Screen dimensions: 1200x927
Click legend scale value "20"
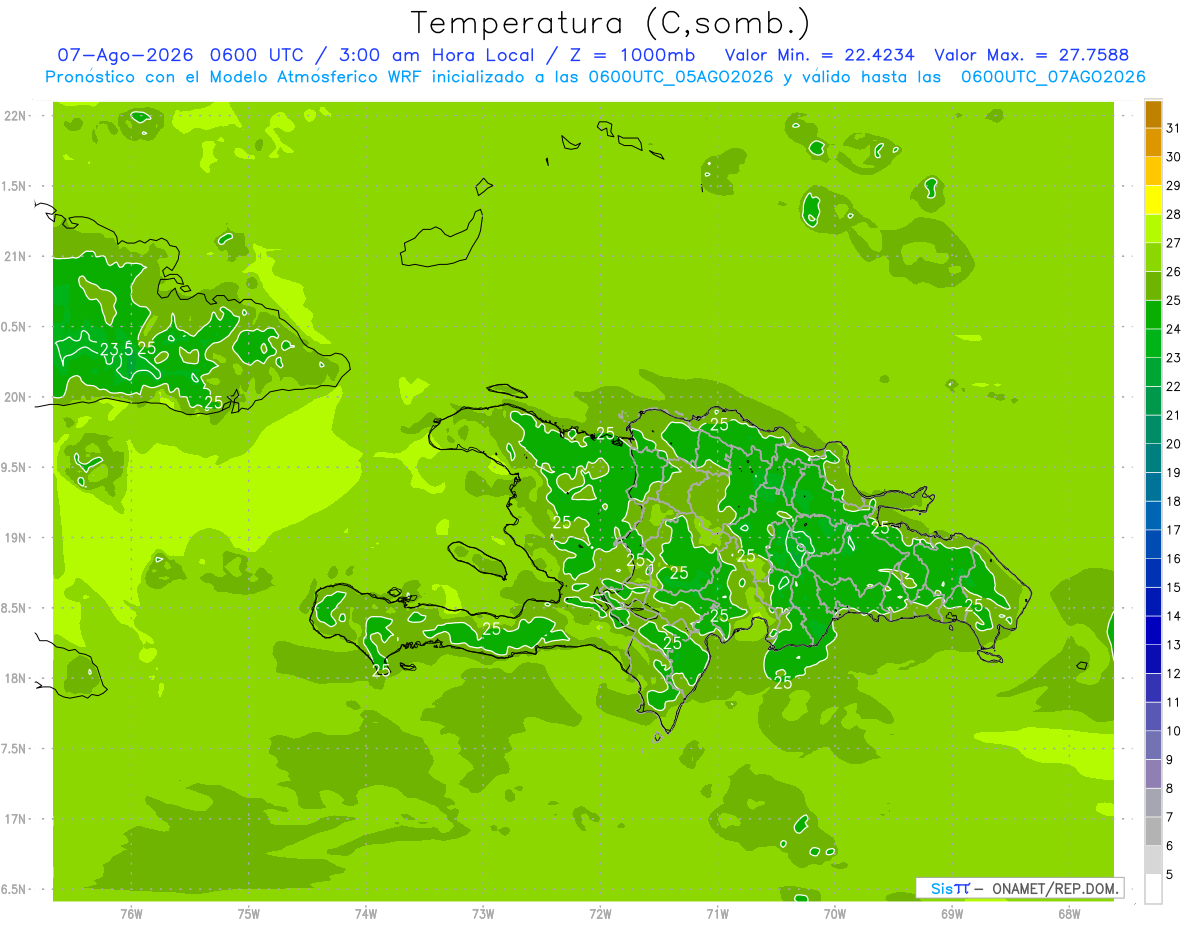[1174, 444]
